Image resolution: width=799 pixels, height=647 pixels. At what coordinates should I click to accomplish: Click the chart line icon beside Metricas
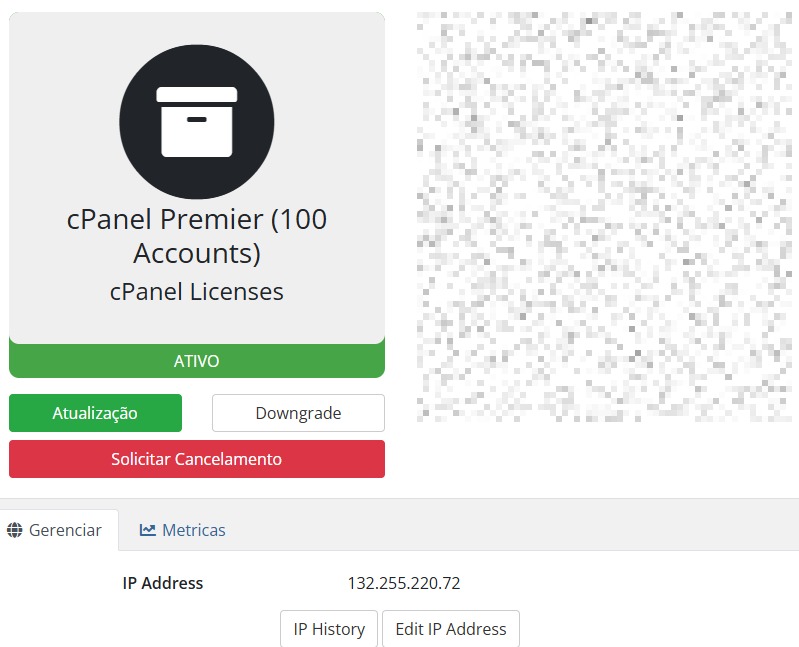pos(147,530)
